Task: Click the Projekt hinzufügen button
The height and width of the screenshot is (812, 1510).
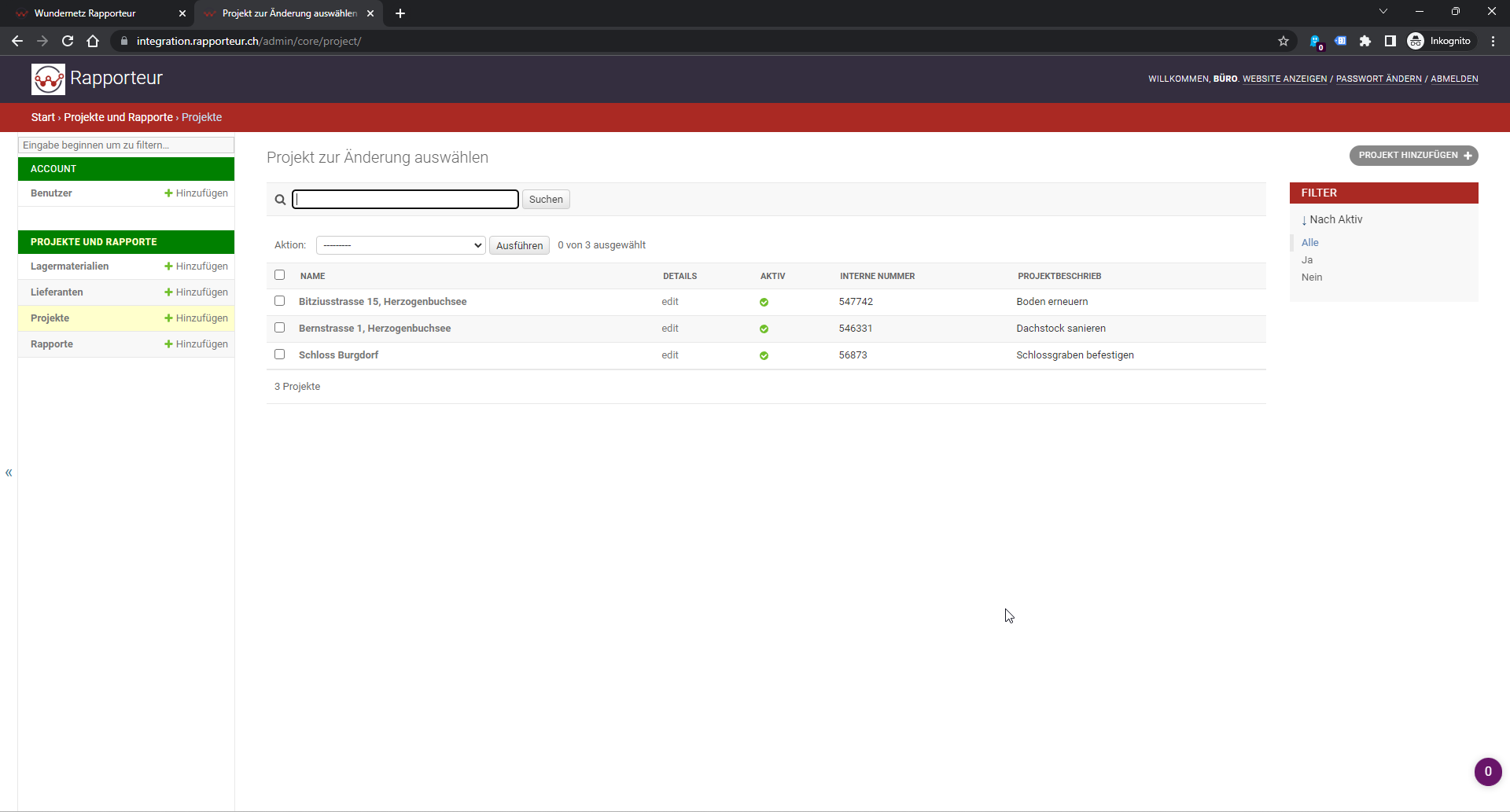Action: click(1413, 156)
